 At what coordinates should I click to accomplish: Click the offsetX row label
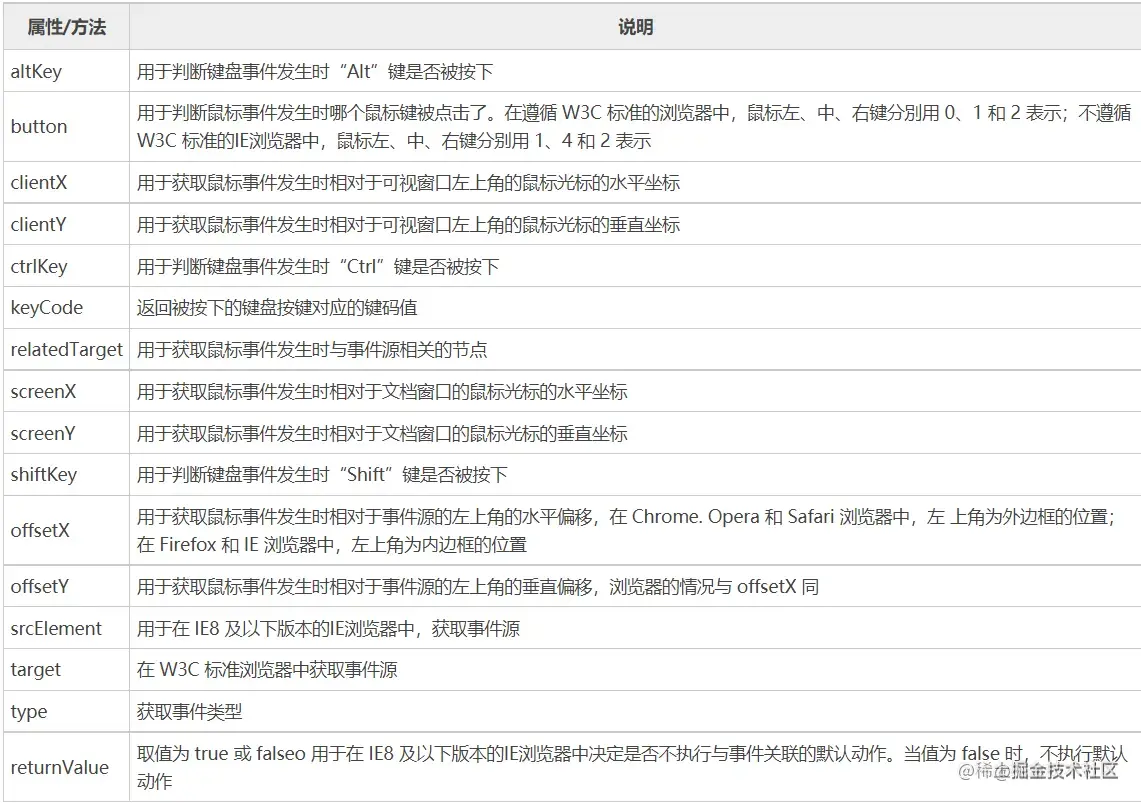coord(42,530)
